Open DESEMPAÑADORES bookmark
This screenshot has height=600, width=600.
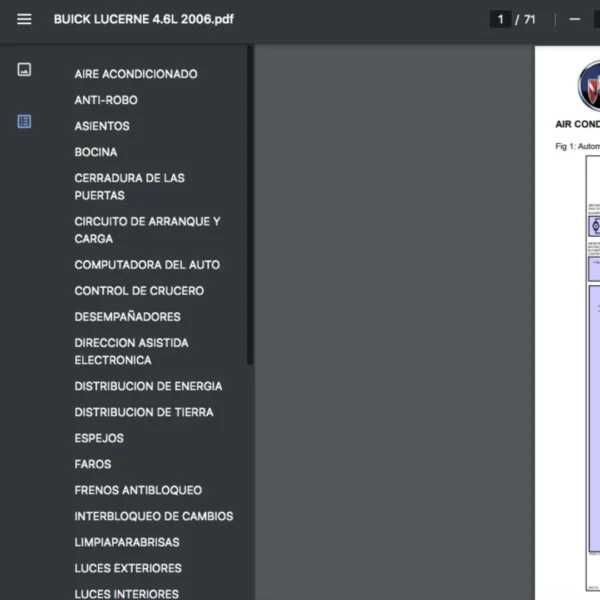[x=127, y=317]
